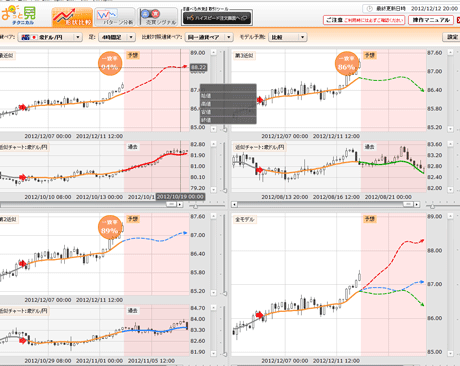Click scale up arrow on 第3近似 chart
This screenshot has width=460, height=366.
pyautogui.click(x=450, y=52)
